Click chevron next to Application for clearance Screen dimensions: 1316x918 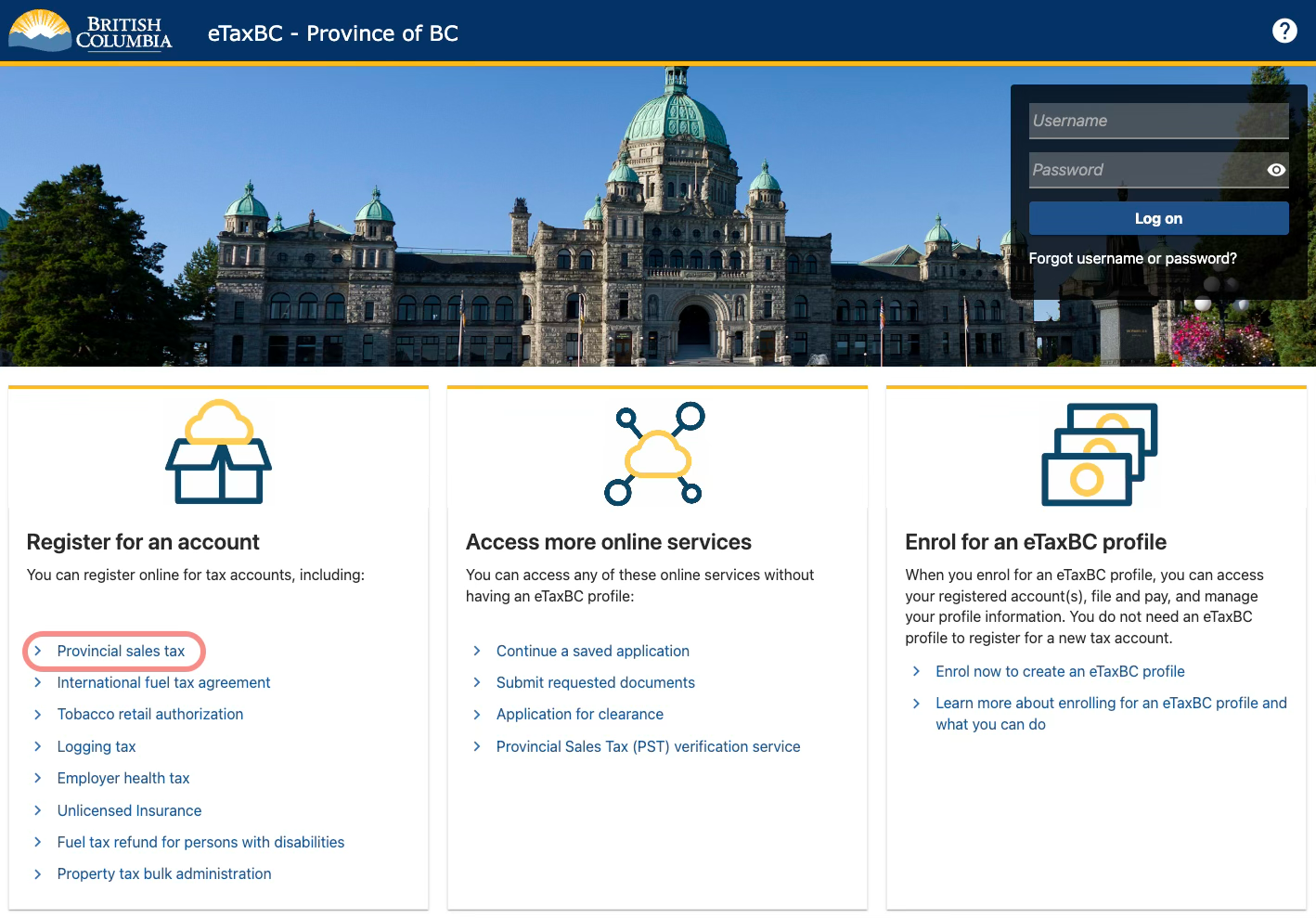tap(477, 715)
